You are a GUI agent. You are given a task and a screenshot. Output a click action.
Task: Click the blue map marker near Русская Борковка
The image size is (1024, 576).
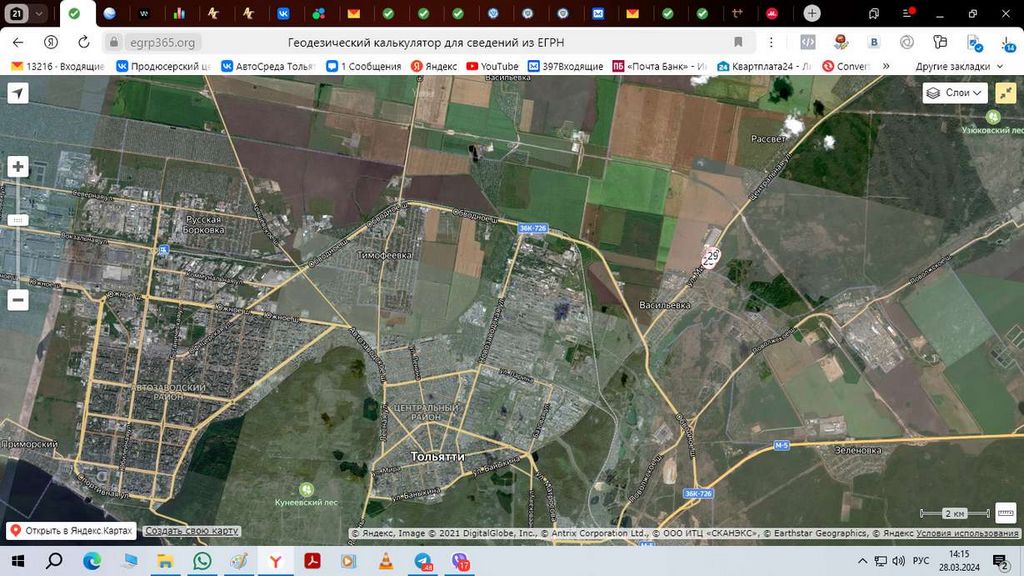163,249
